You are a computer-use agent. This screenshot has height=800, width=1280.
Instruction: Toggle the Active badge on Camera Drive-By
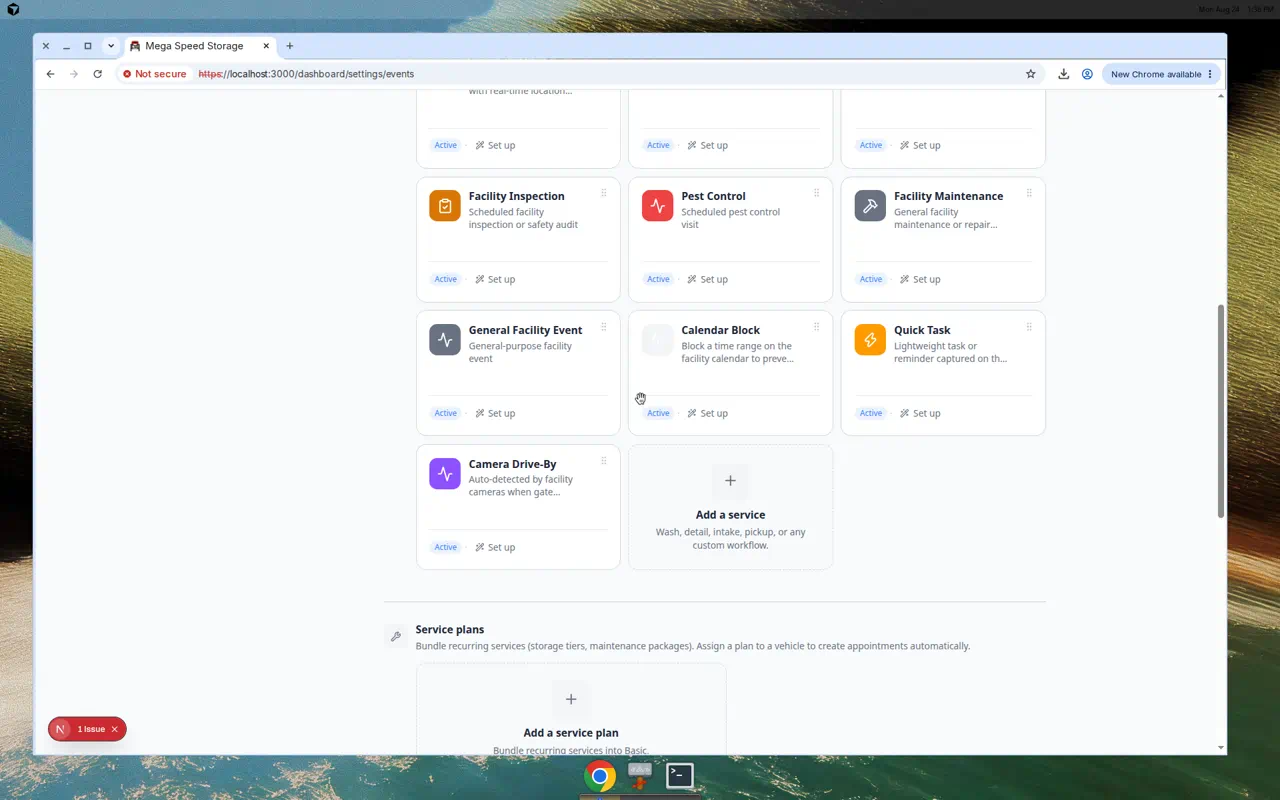tap(445, 547)
